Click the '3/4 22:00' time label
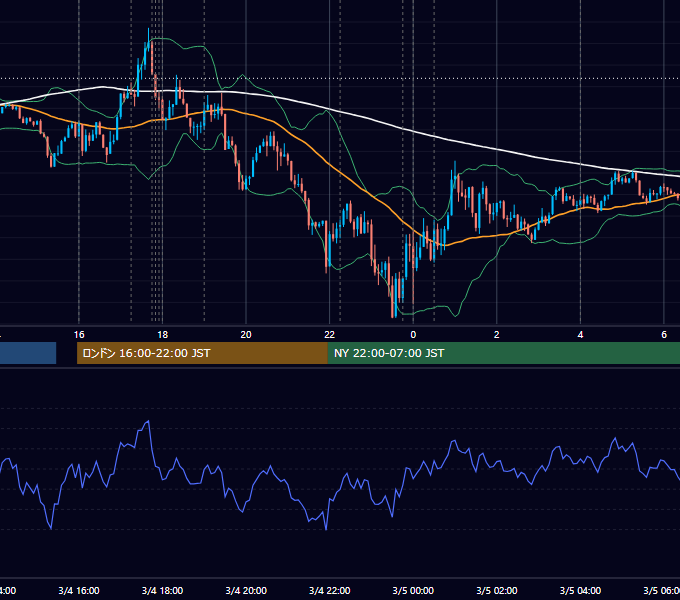The image size is (680, 600). pyautogui.click(x=330, y=591)
